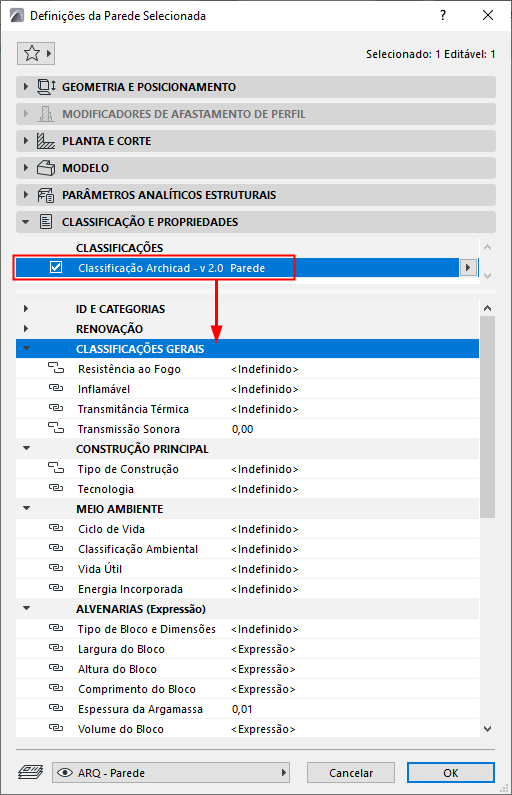The height and width of the screenshot is (795, 512).
Task: Select the CLASSIFICAÇÕES GERAIS header row
Action: click(x=247, y=348)
